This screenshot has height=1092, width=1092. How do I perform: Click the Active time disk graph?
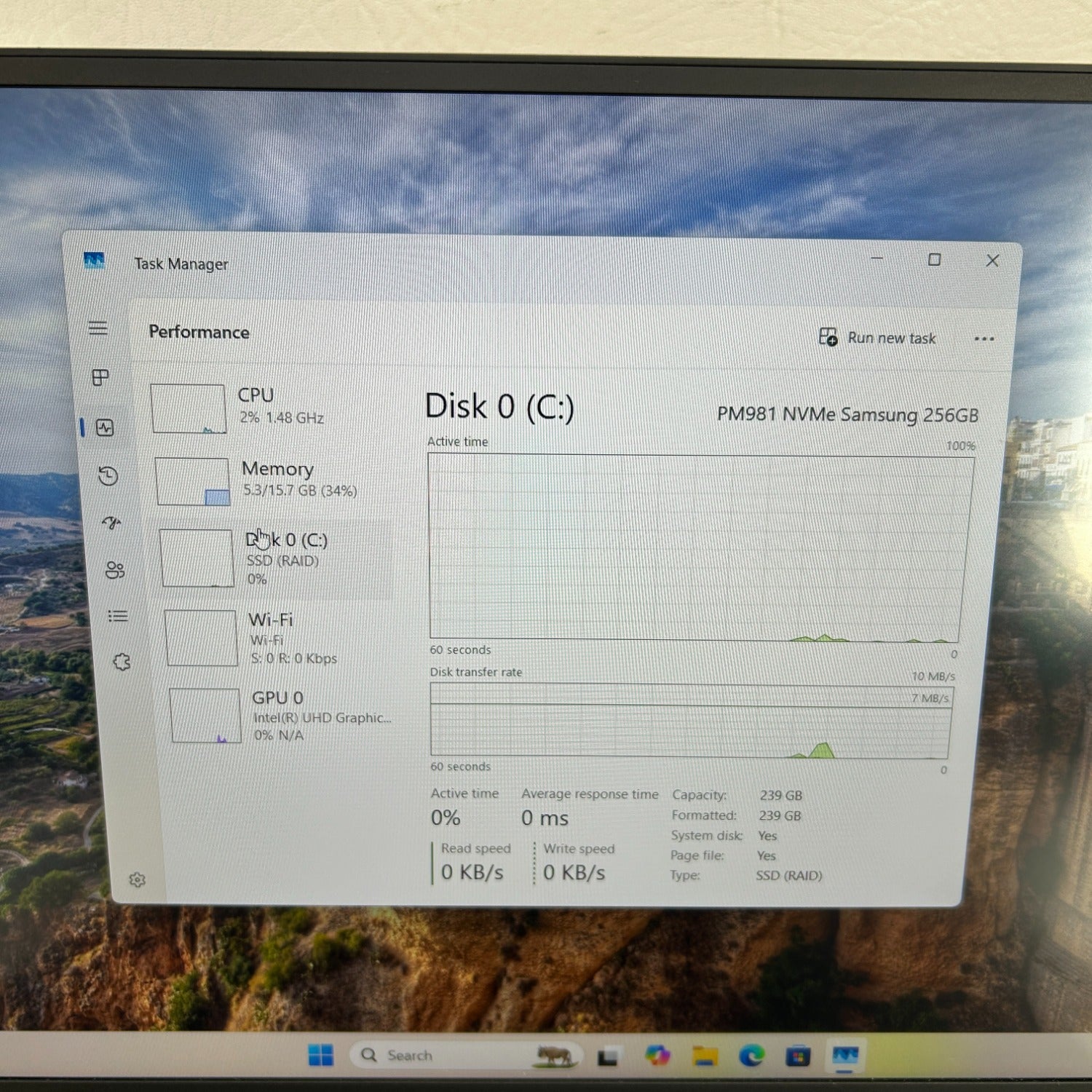[700, 547]
